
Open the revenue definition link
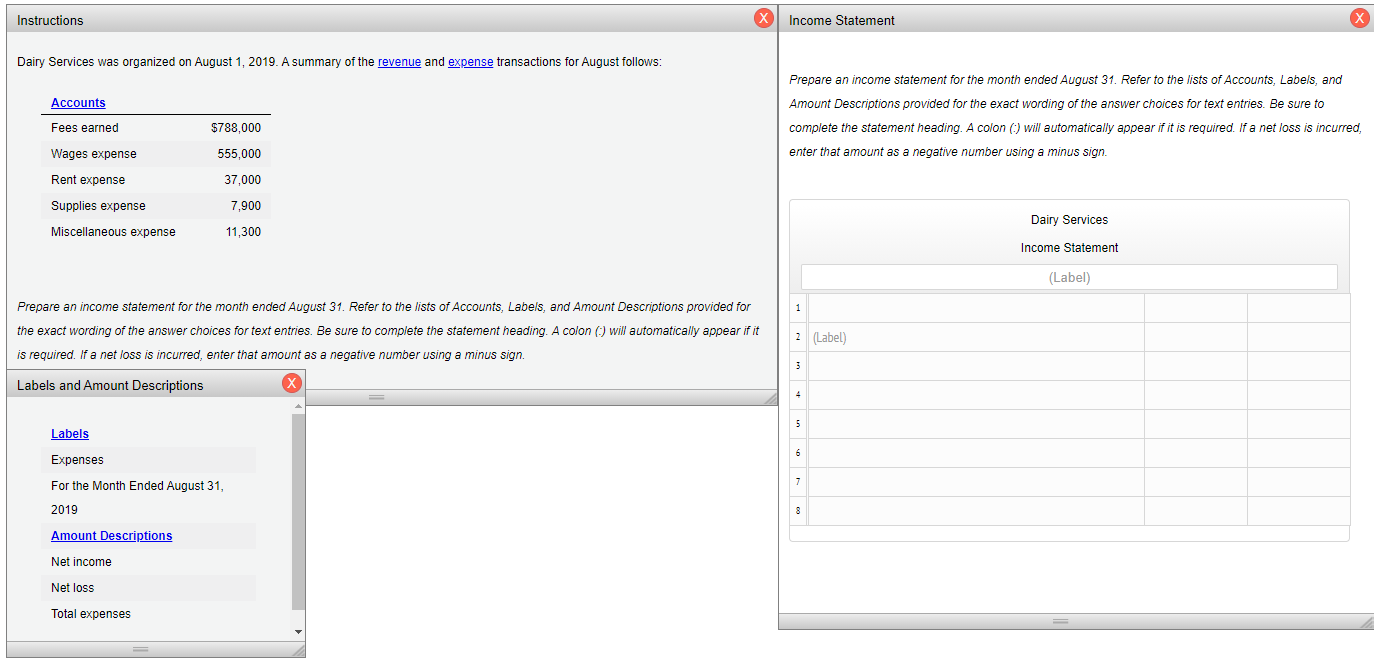pos(399,61)
